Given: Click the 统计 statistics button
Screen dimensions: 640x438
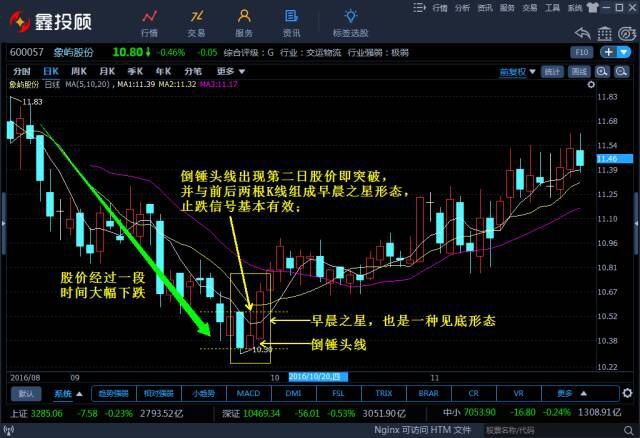Looking at the screenshot, I should click(552, 72).
